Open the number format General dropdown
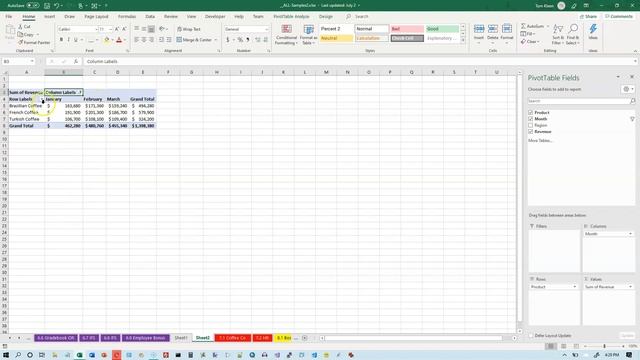The height and width of the screenshot is (360, 640). pyautogui.click(x=267, y=29)
